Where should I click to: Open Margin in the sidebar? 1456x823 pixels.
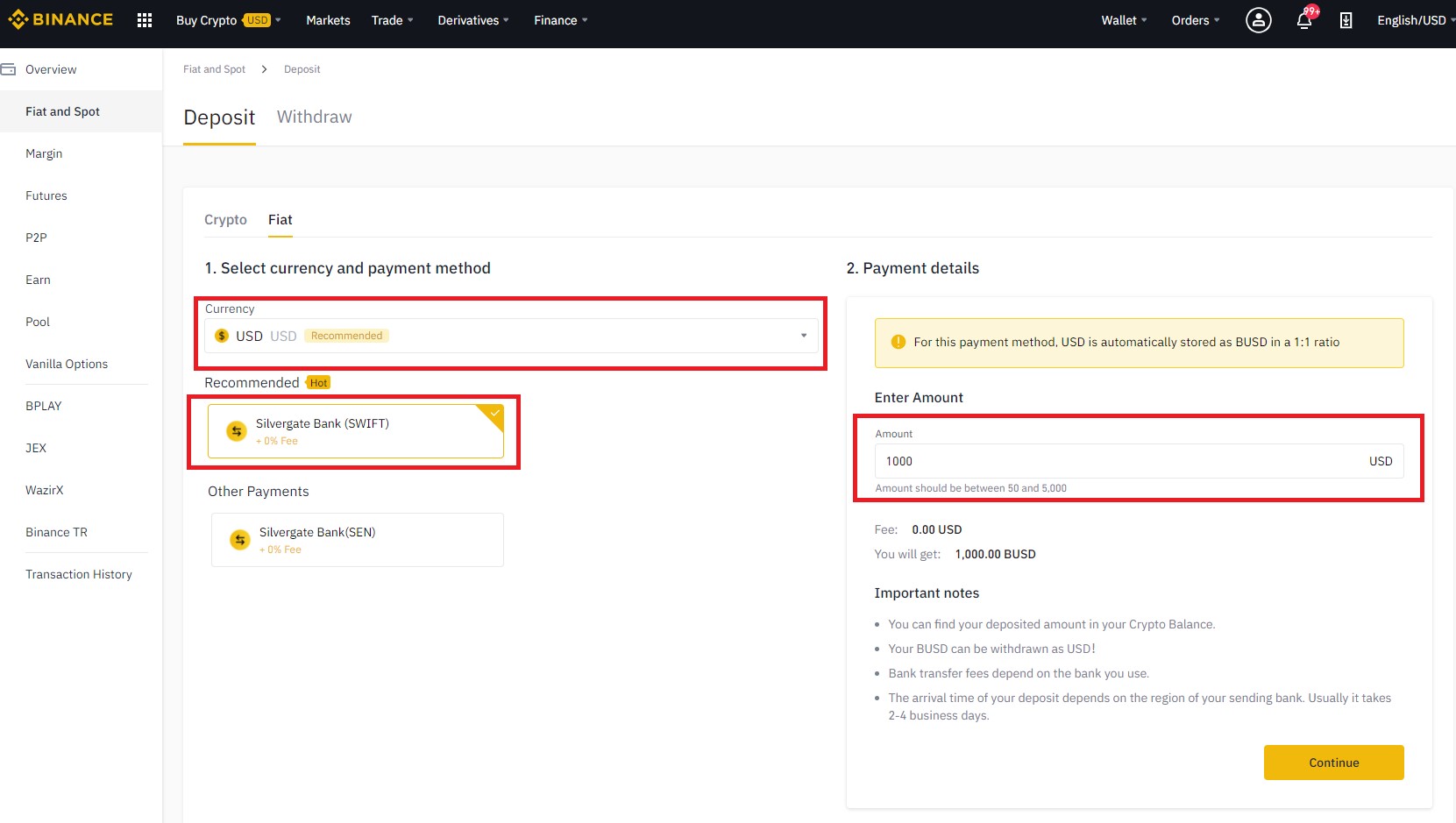[44, 153]
